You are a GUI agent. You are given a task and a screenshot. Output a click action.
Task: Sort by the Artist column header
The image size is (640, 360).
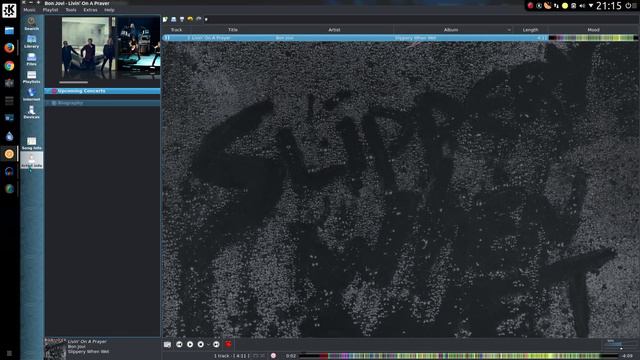coord(334,30)
